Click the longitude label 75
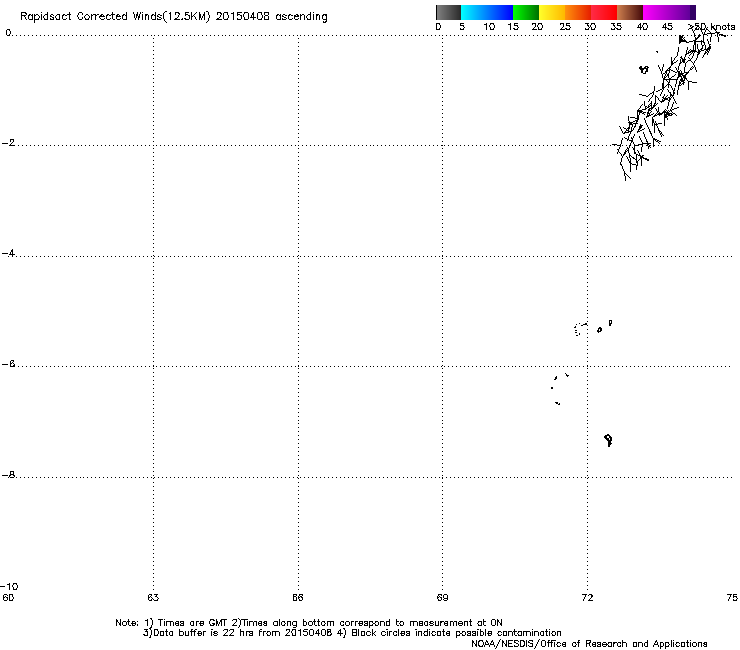 click(x=732, y=598)
